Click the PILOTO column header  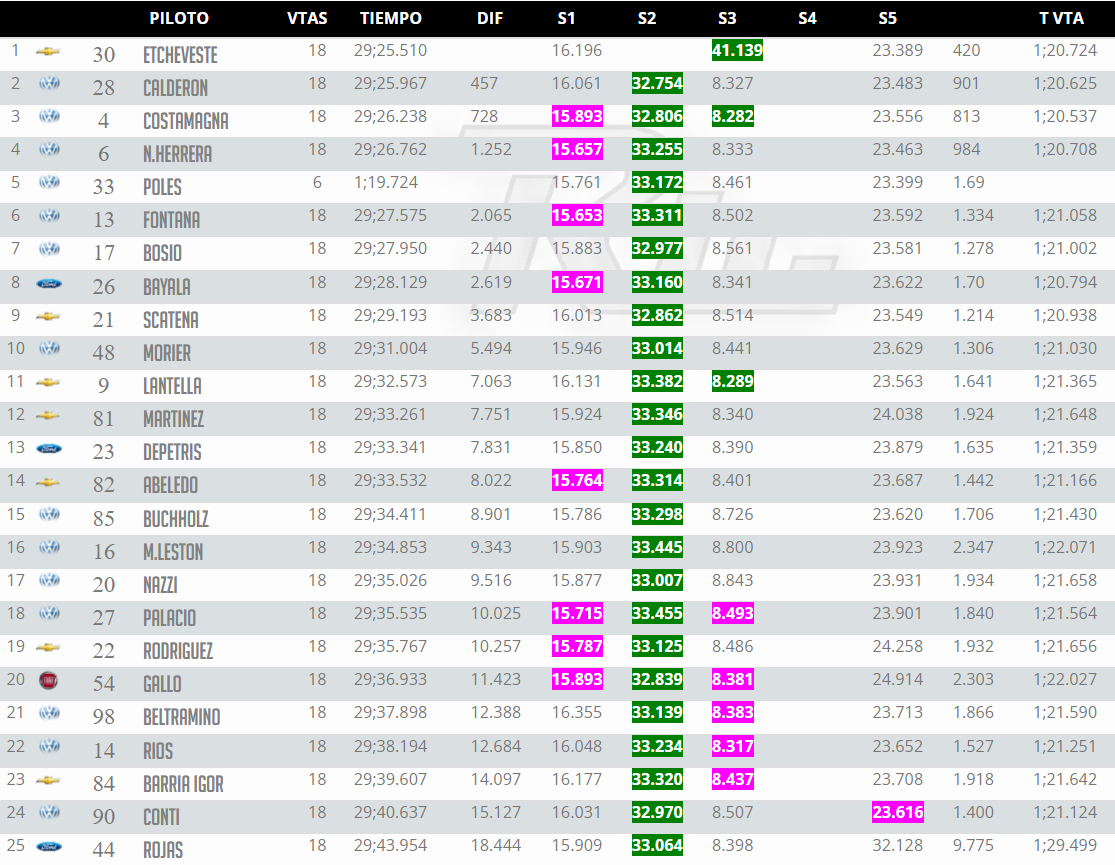coord(179,18)
